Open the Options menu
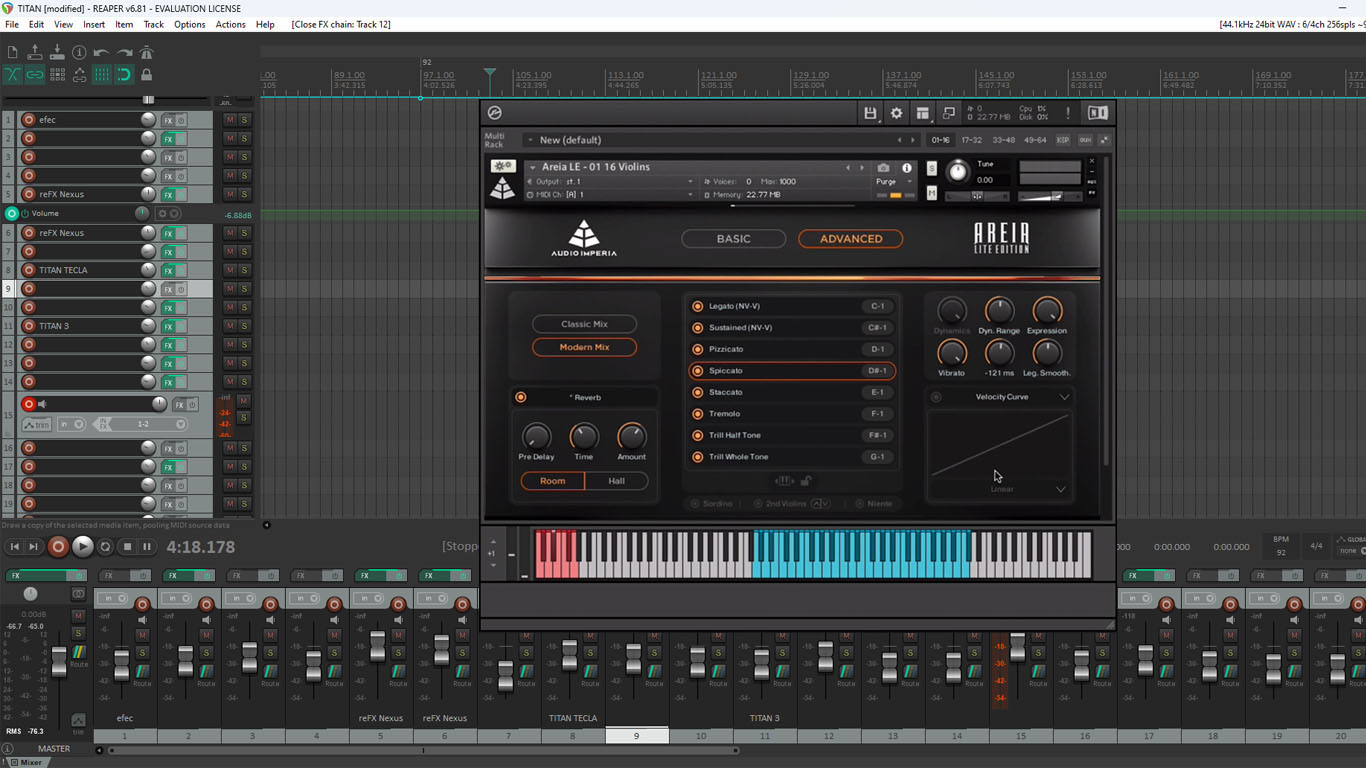 click(x=190, y=24)
